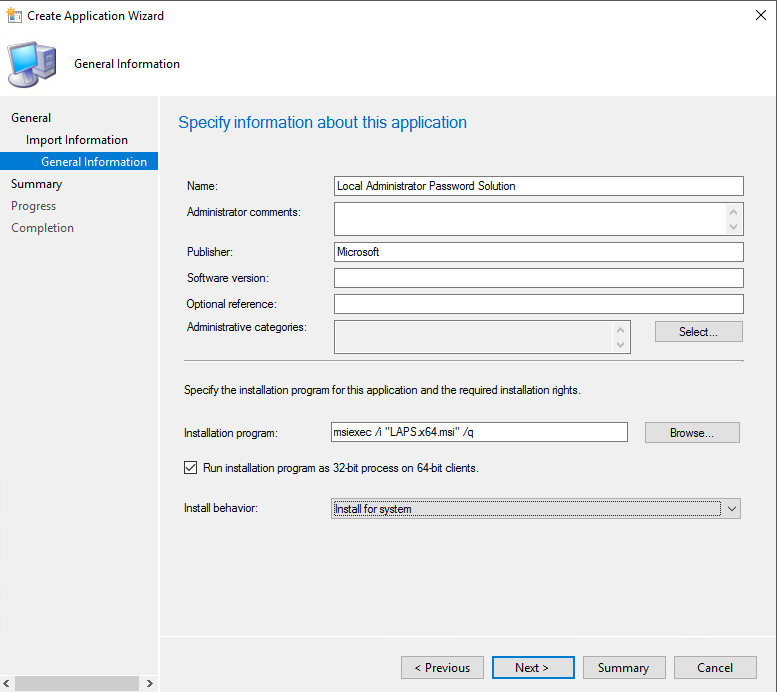Screen dimensions: 777x692
Task: Go back with the Previous button
Action: (442, 668)
